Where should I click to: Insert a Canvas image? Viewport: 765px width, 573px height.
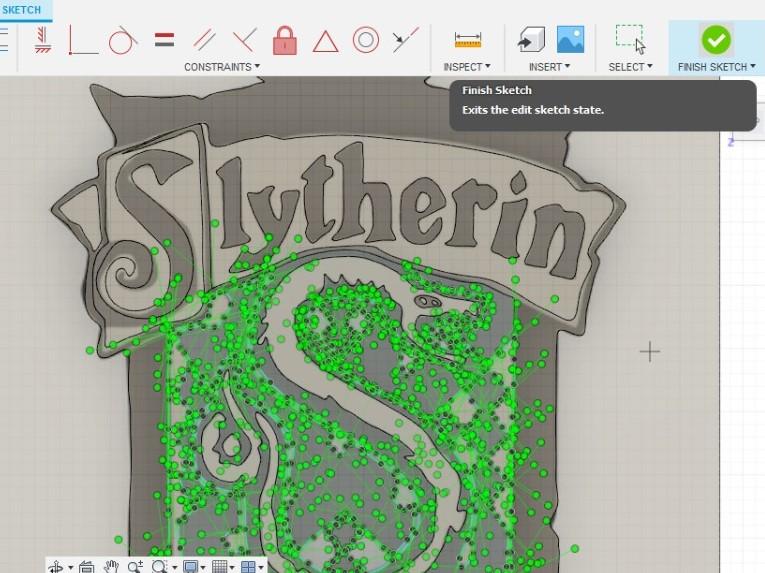pos(570,40)
